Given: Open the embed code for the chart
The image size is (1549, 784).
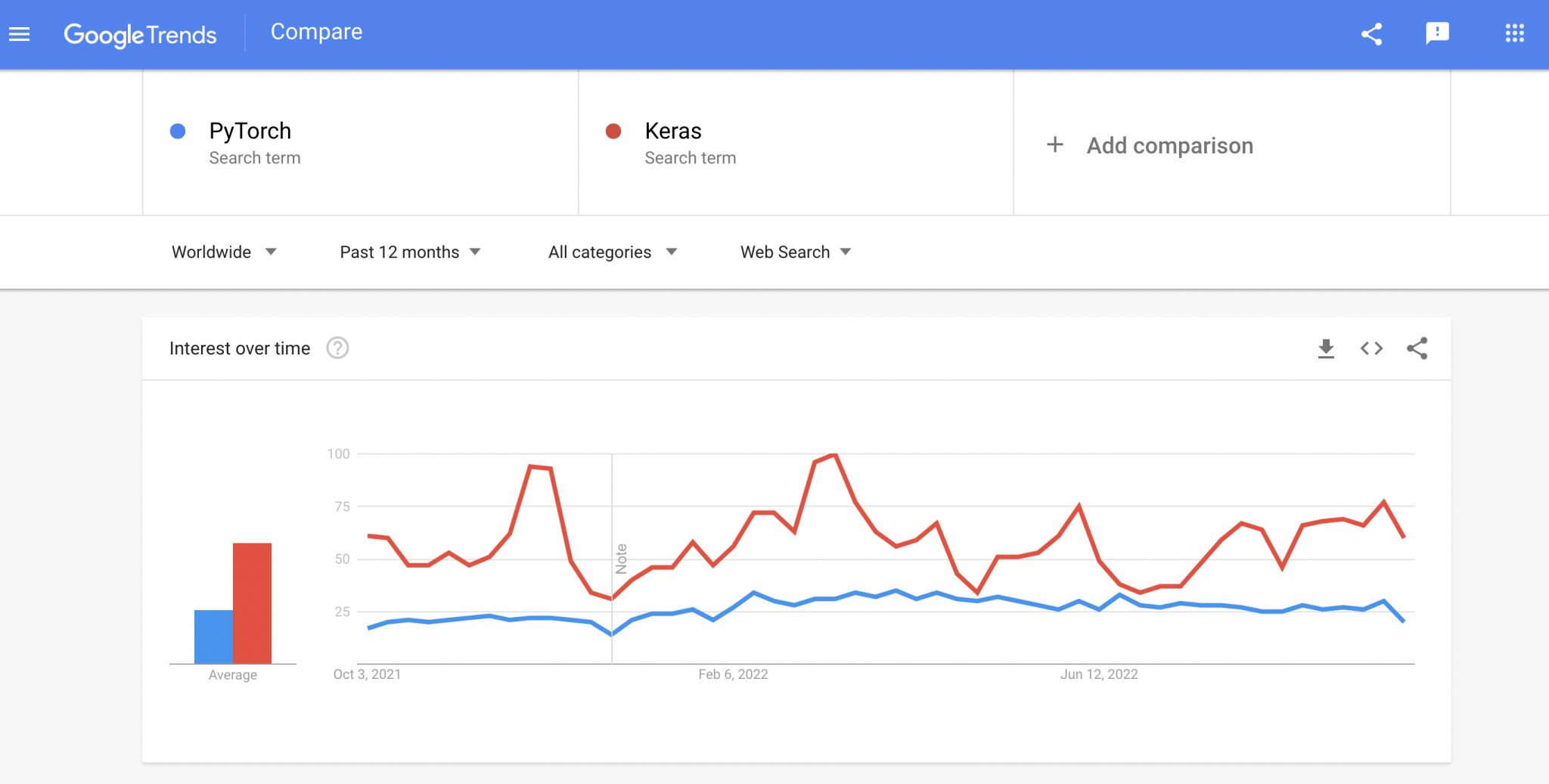Looking at the screenshot, I should pyautogui.click(x=1371, y=348).
